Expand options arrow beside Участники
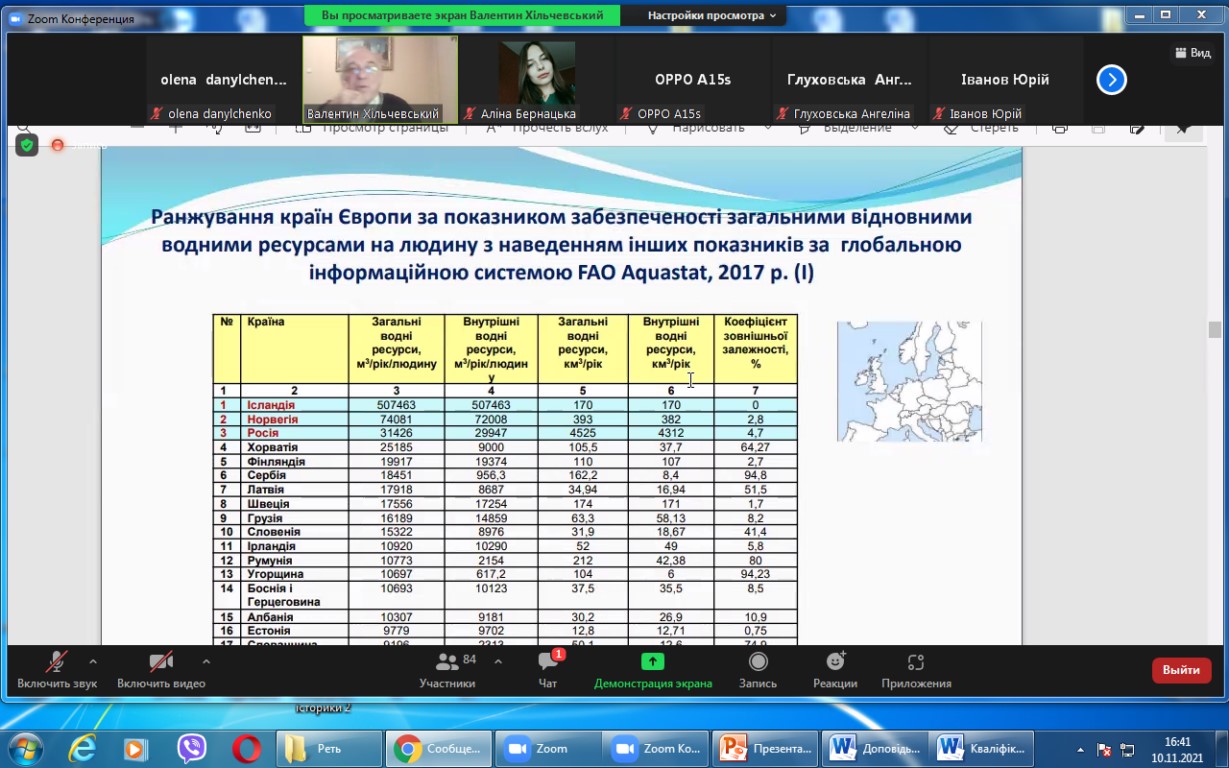This screenshot has width=1229, height=768. pyautogui.click(x=498, y=661)
